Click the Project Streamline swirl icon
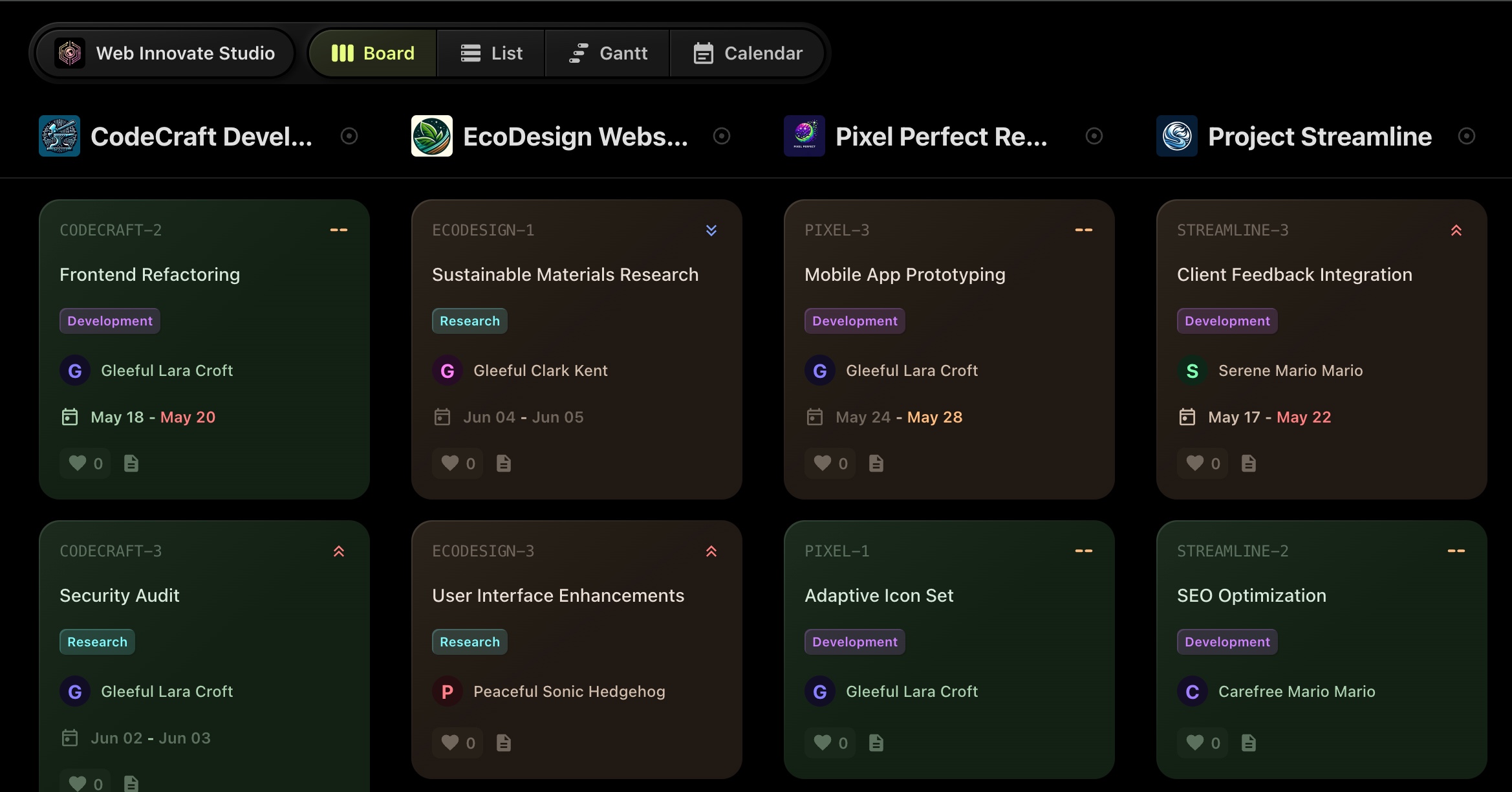Screen dimensions: 1512x792 point(1177,136)
